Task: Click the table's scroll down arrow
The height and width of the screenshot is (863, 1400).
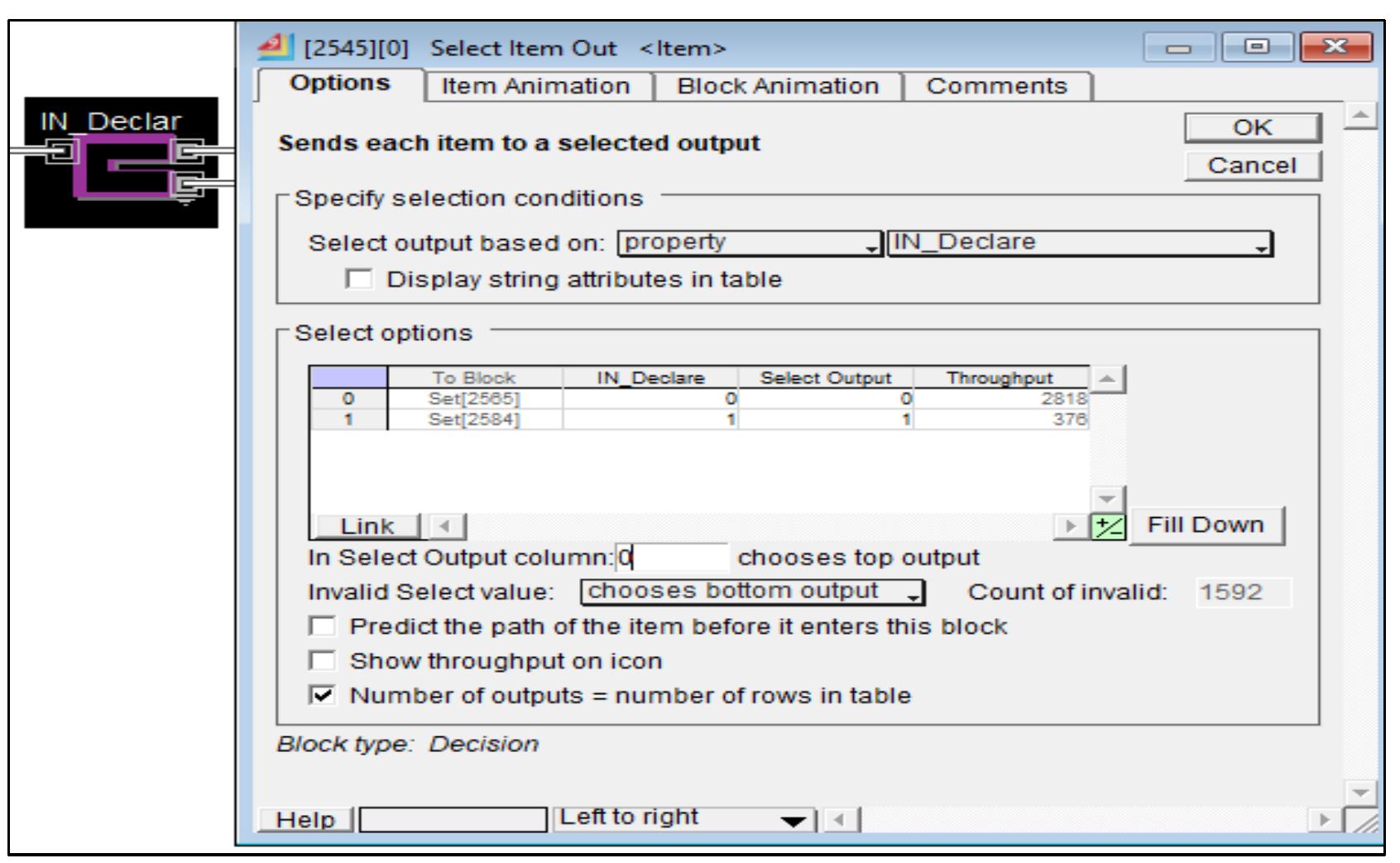Action: point(1108,499)
